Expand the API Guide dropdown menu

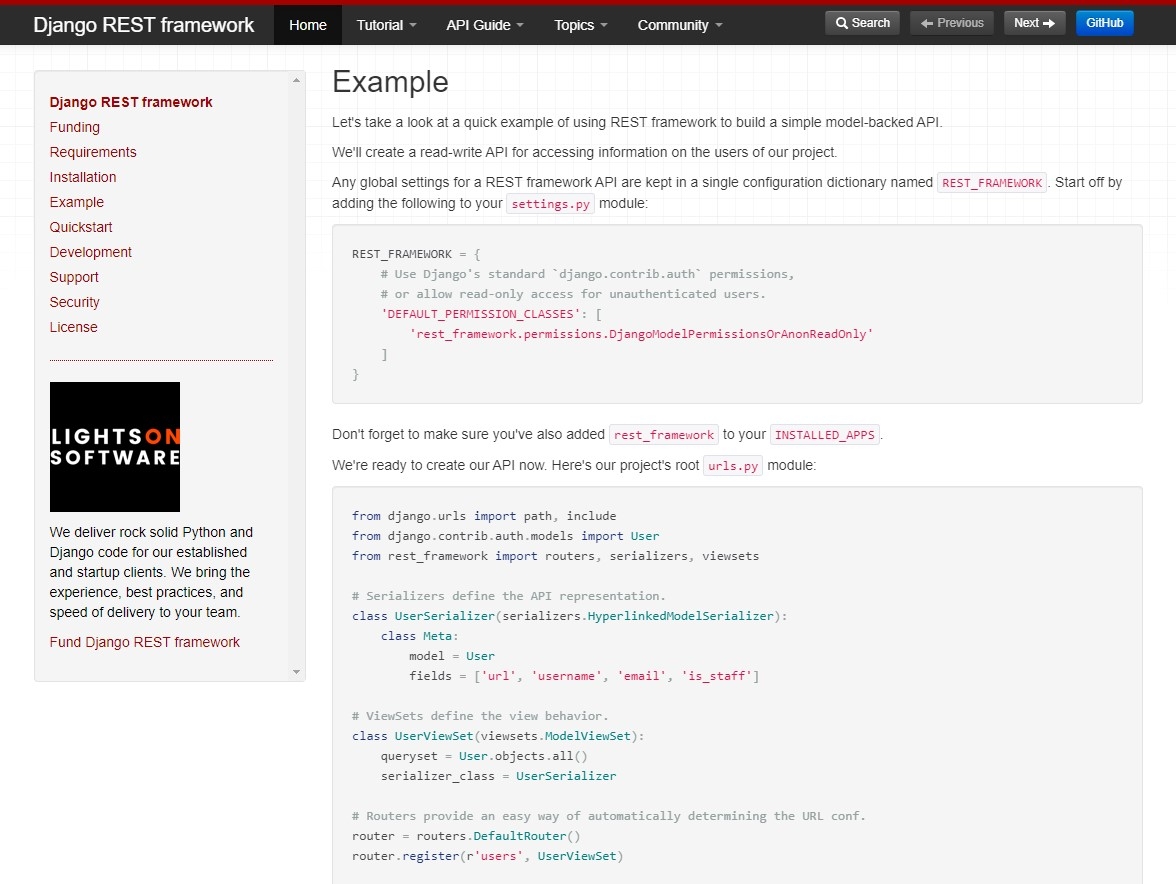(484, 25)
